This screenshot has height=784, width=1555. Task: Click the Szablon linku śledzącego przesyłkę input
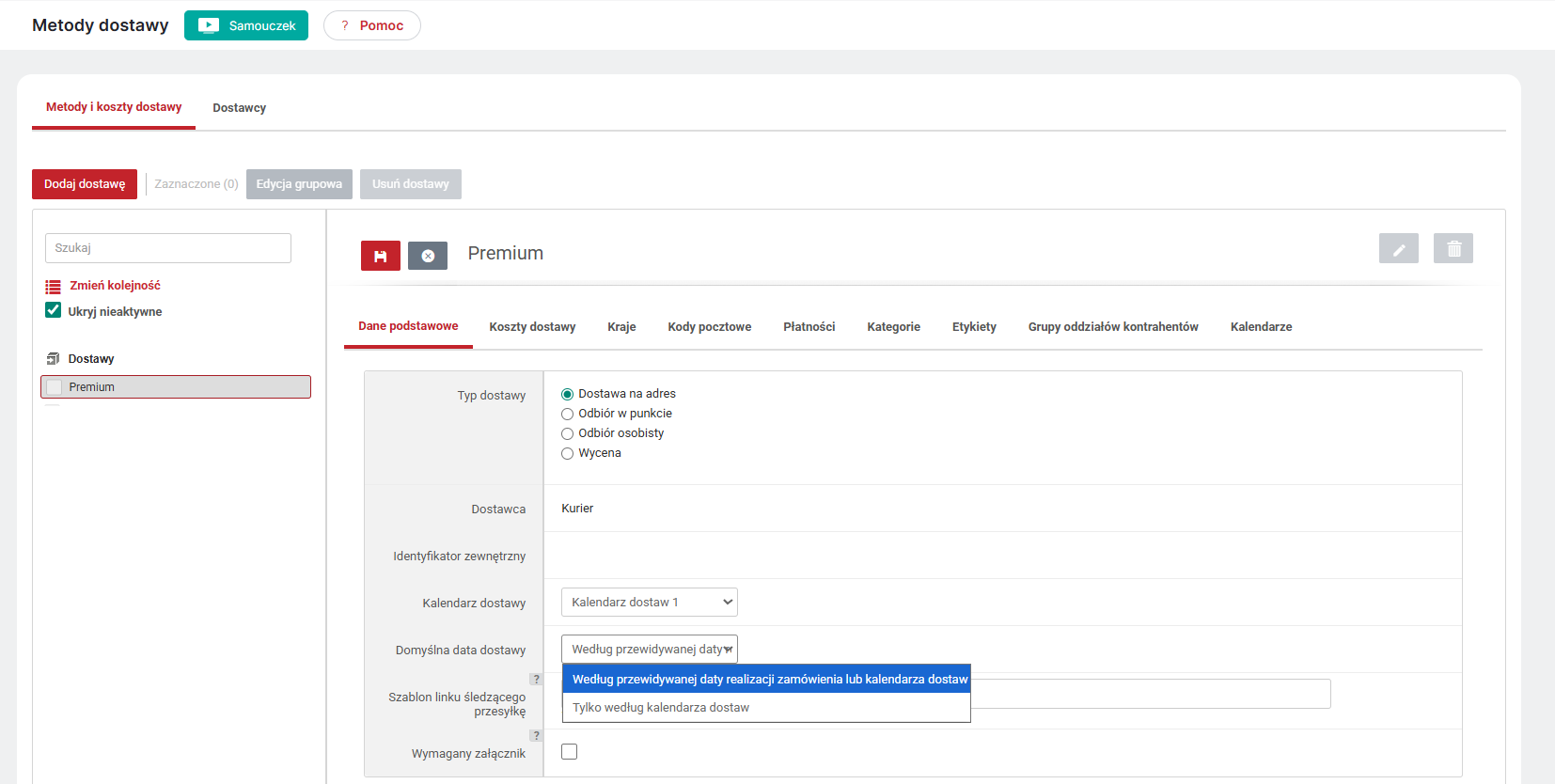click(x=1151, y=694)
